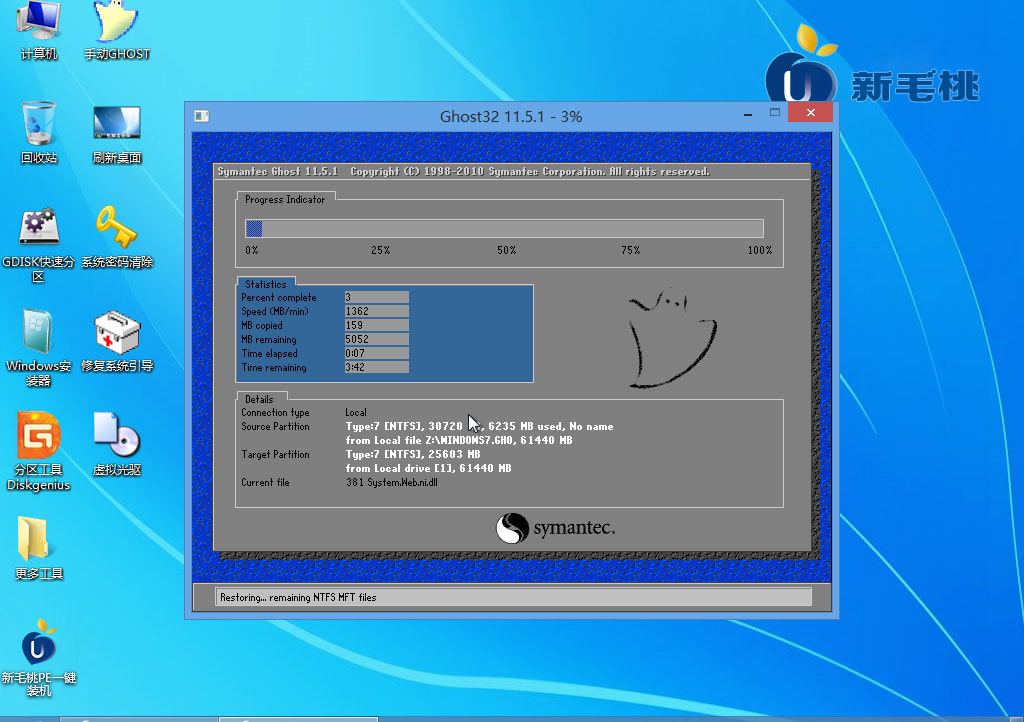Open the 回收站 Recycle Bin
Image resolution: width=1024 pixels, height=722 pixels.
coord(39,128)
